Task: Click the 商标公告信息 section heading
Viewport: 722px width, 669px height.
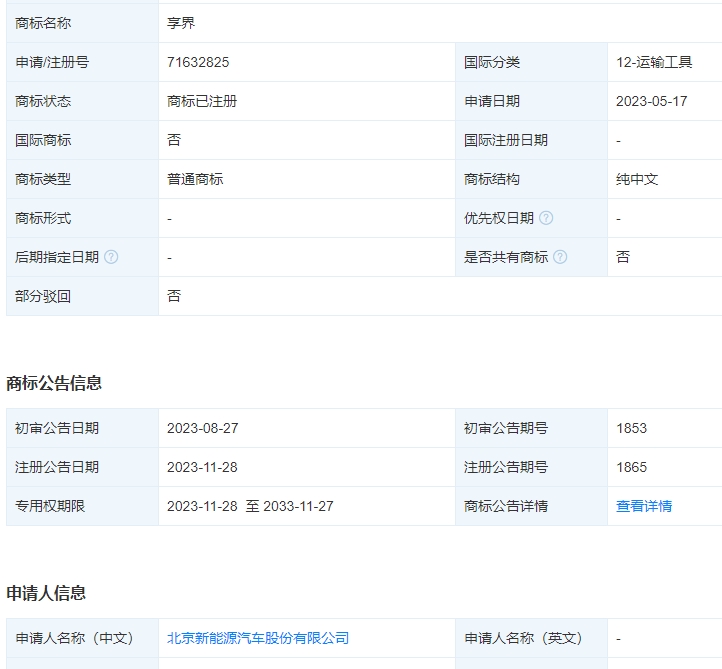Action: tap(54, 383)
